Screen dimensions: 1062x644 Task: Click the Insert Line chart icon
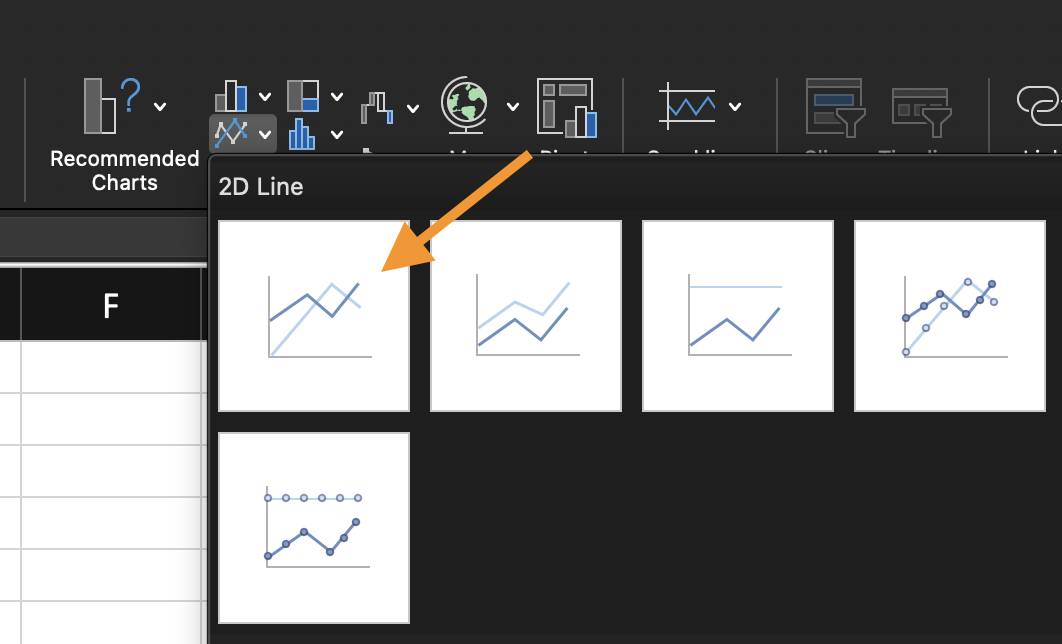(231, 132)
